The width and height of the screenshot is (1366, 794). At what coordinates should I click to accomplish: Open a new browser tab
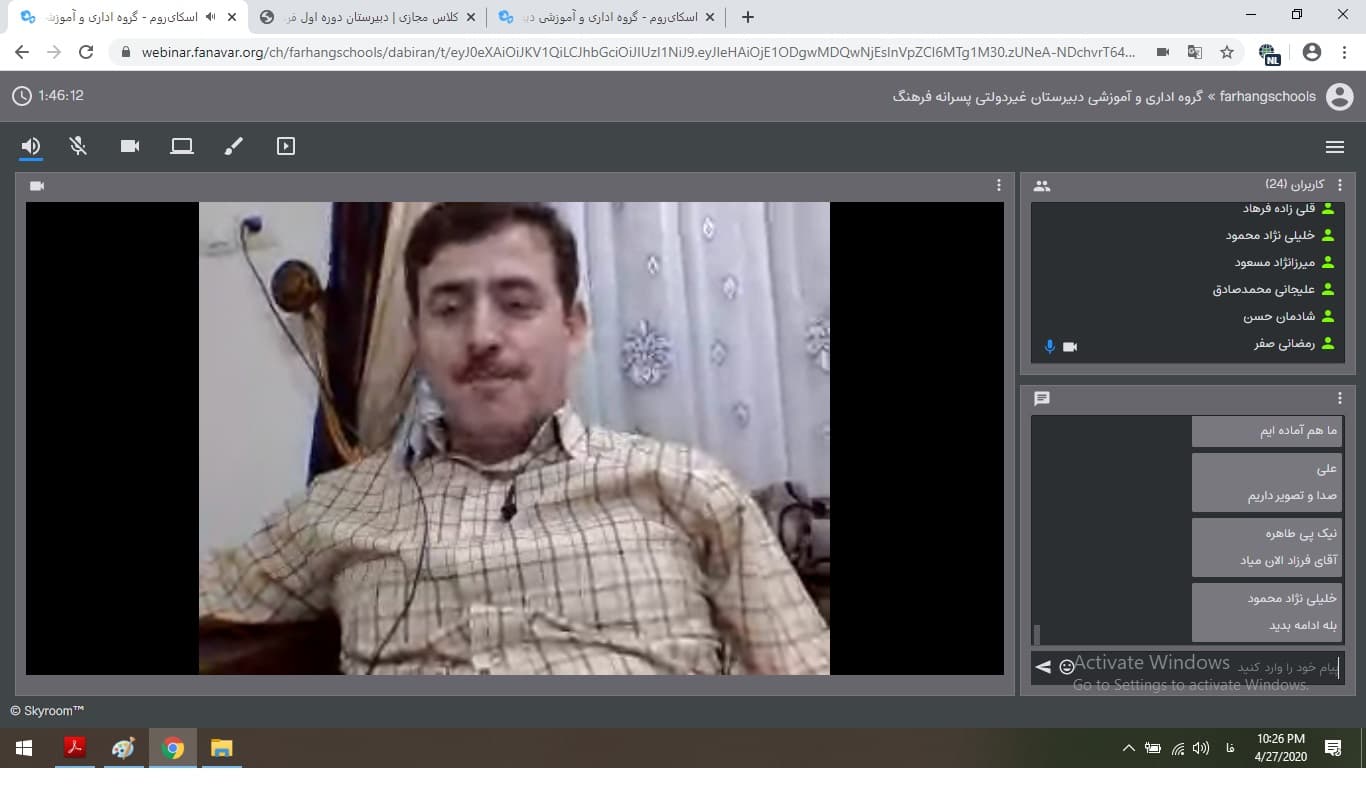(x=748, y=17)
